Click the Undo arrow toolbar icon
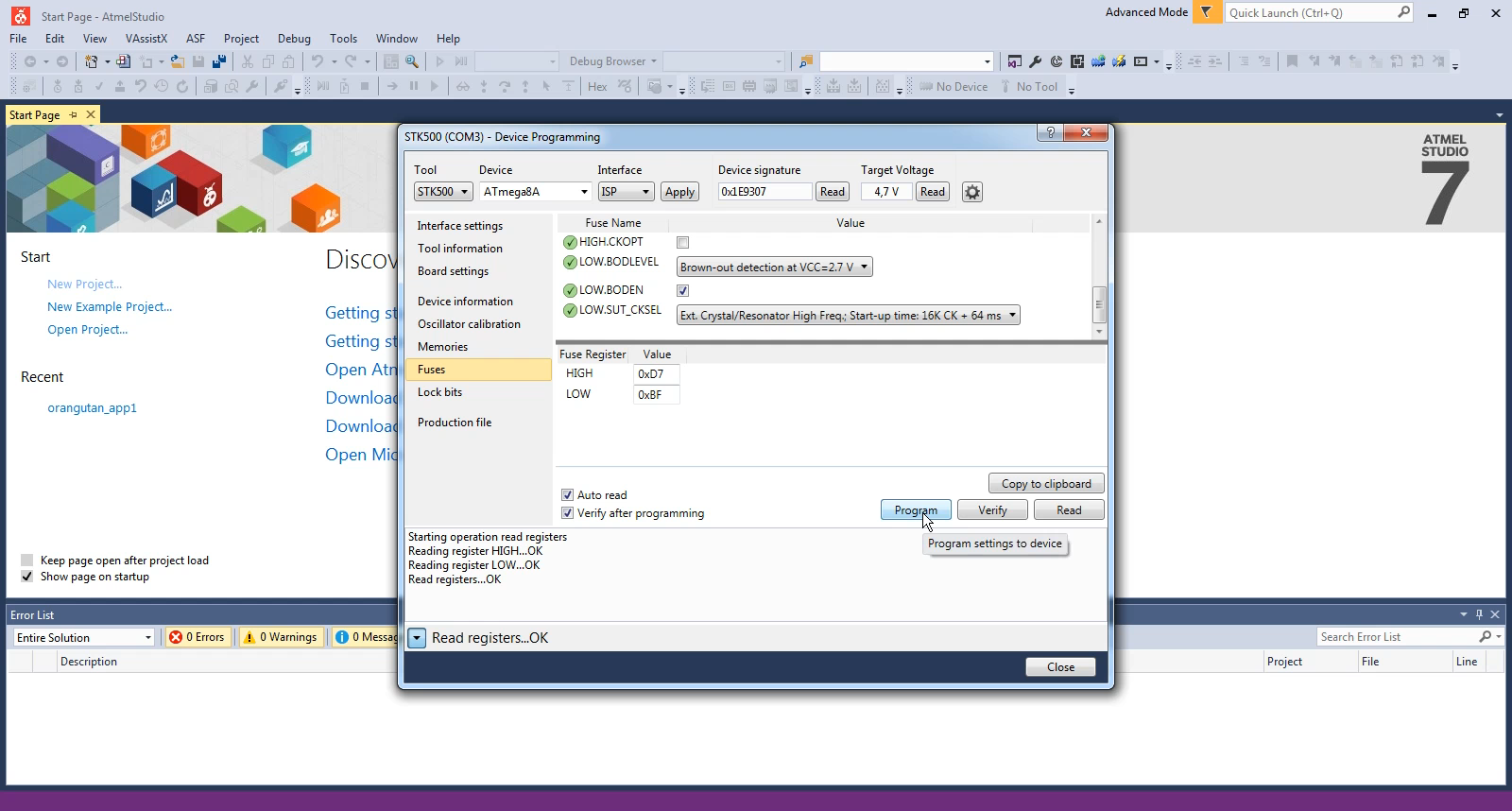1512x811 pixels. [318, 61]
